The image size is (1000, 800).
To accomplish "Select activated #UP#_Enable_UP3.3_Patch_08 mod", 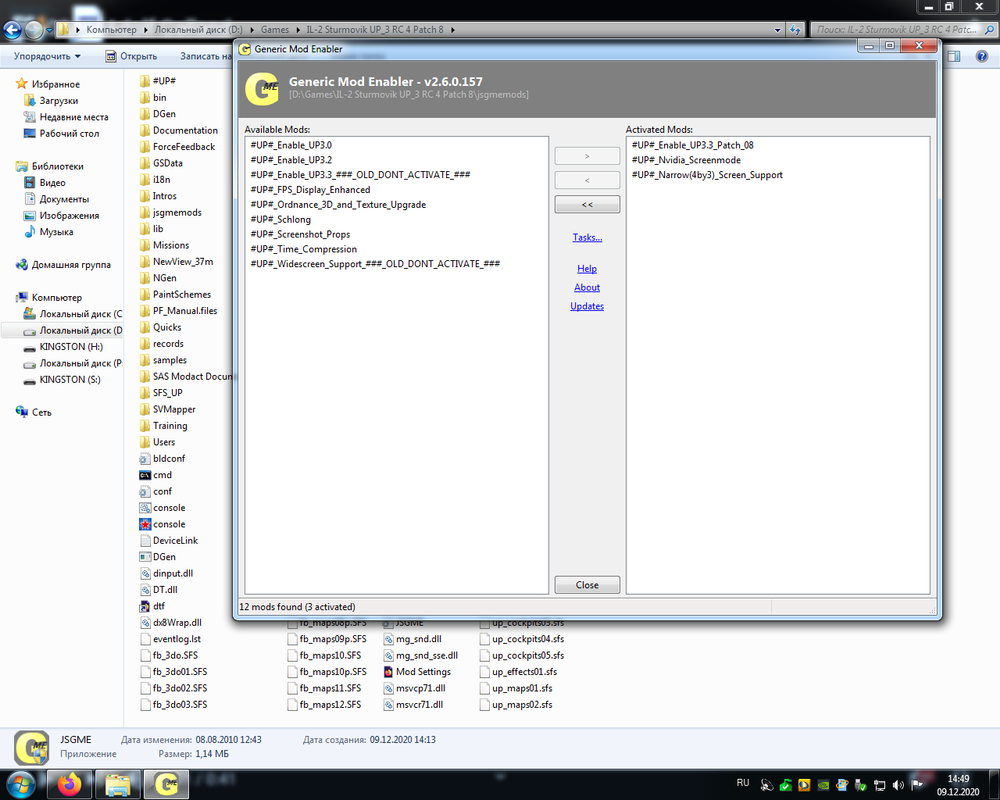I will (x=693, y=145).
